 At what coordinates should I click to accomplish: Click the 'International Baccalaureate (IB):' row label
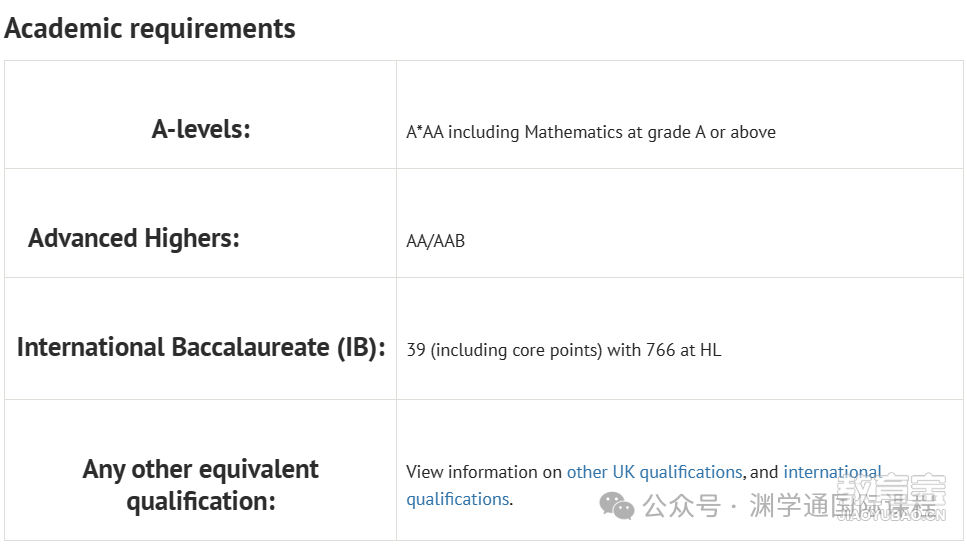point(201,347)
